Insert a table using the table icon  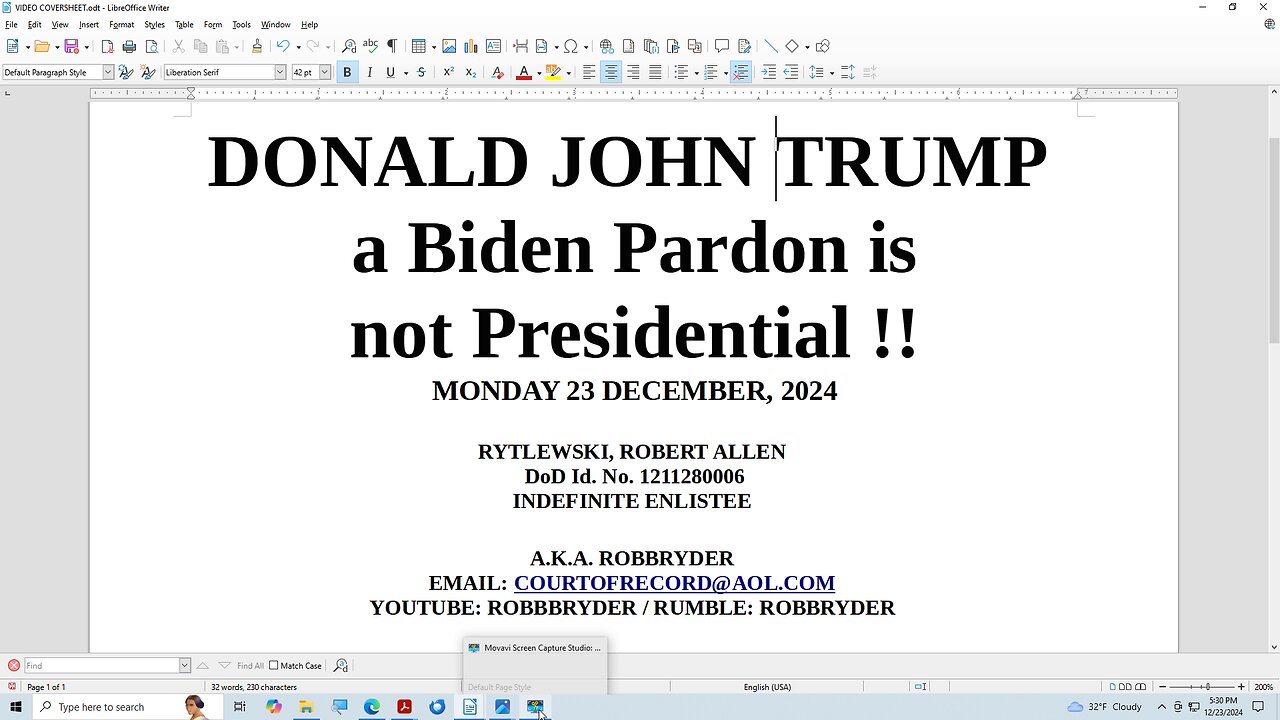(x=419, y=46)
